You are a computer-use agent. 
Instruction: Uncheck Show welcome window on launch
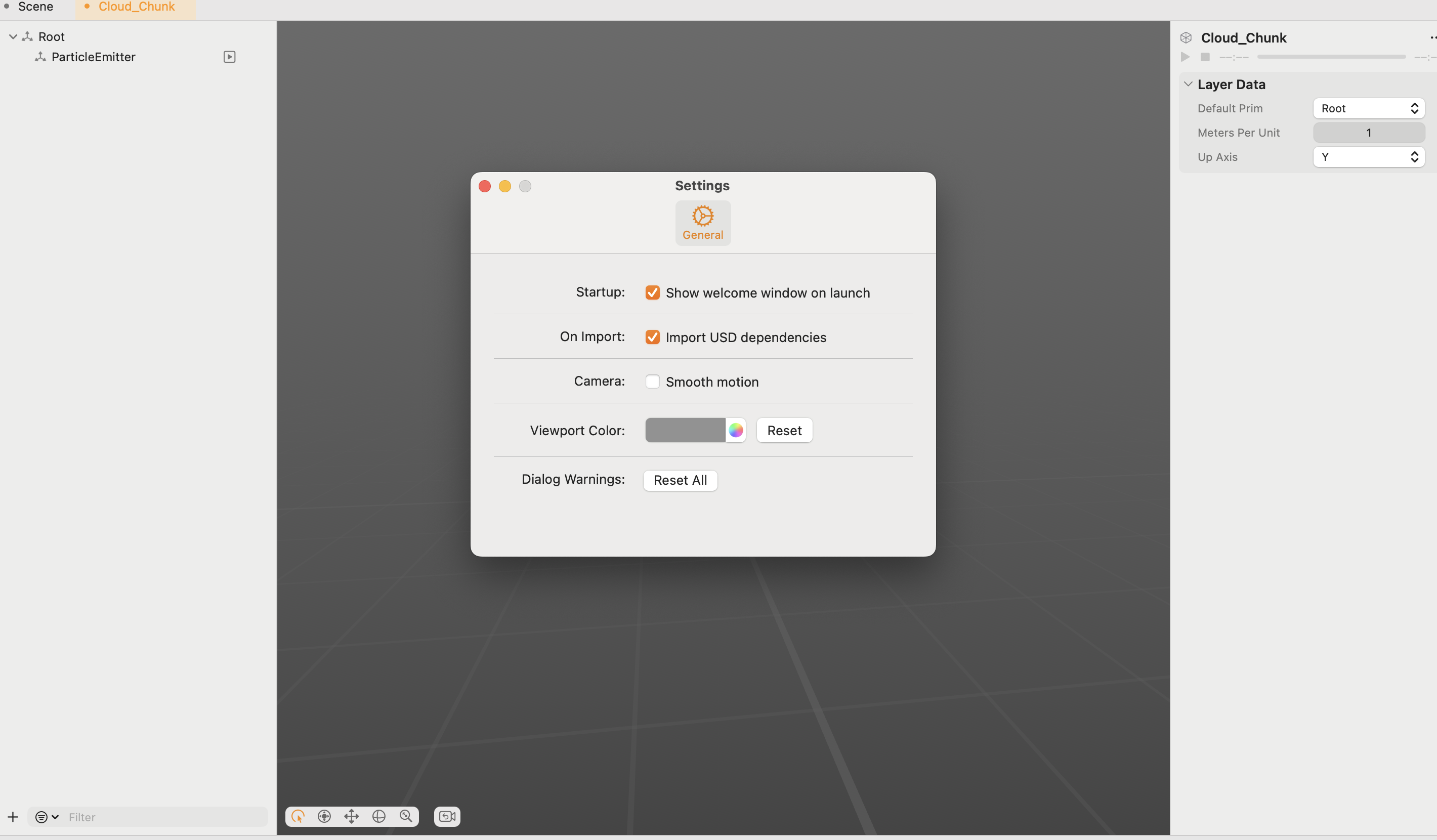(652, 292)
